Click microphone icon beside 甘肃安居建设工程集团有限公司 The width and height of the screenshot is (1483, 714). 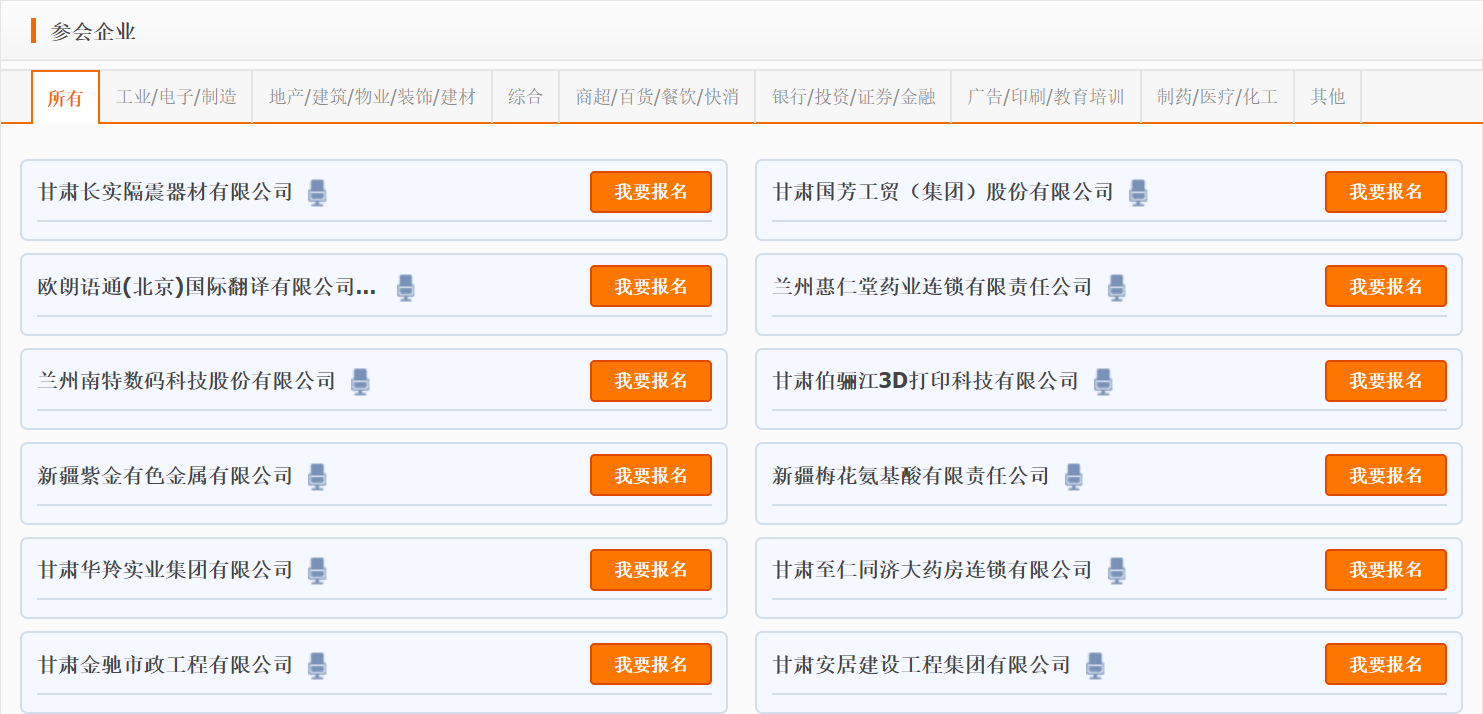[x=1095, y=665]
